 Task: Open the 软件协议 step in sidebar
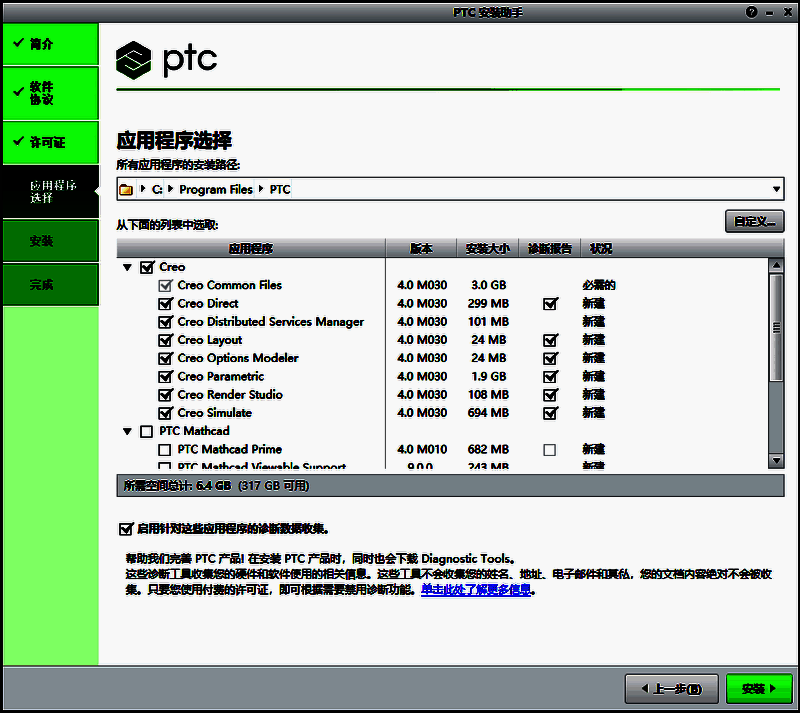(50, 93)
